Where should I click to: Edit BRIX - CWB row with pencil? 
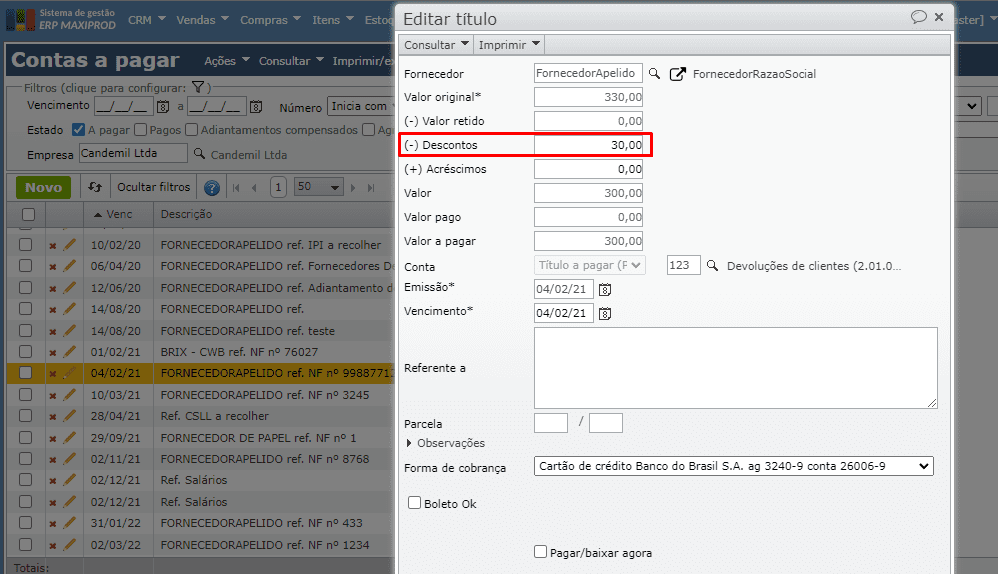coord(69,351)
